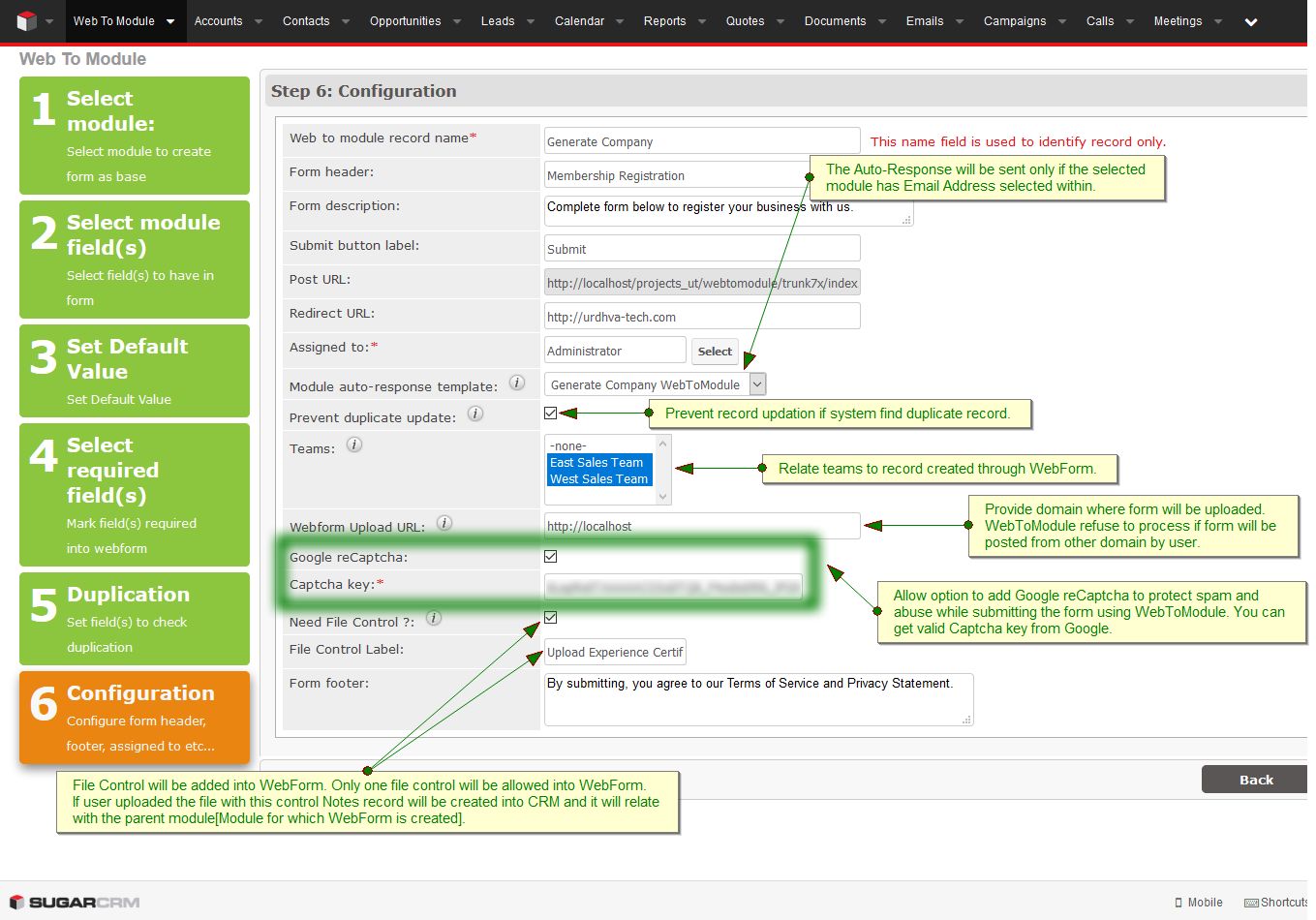Viewport: 1316px width, 920px height.
Task: Open the Reports module tab
Action: point(664,21)
